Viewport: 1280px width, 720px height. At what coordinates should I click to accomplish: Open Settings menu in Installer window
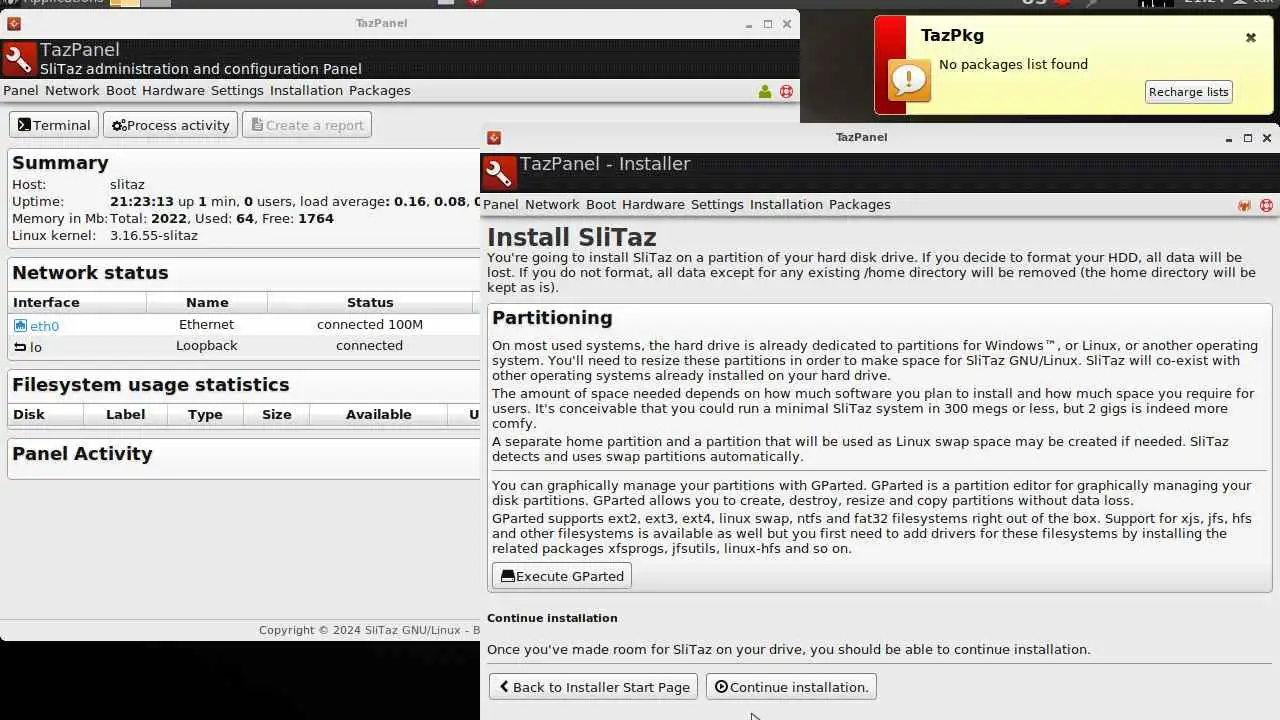coord(717,204)
